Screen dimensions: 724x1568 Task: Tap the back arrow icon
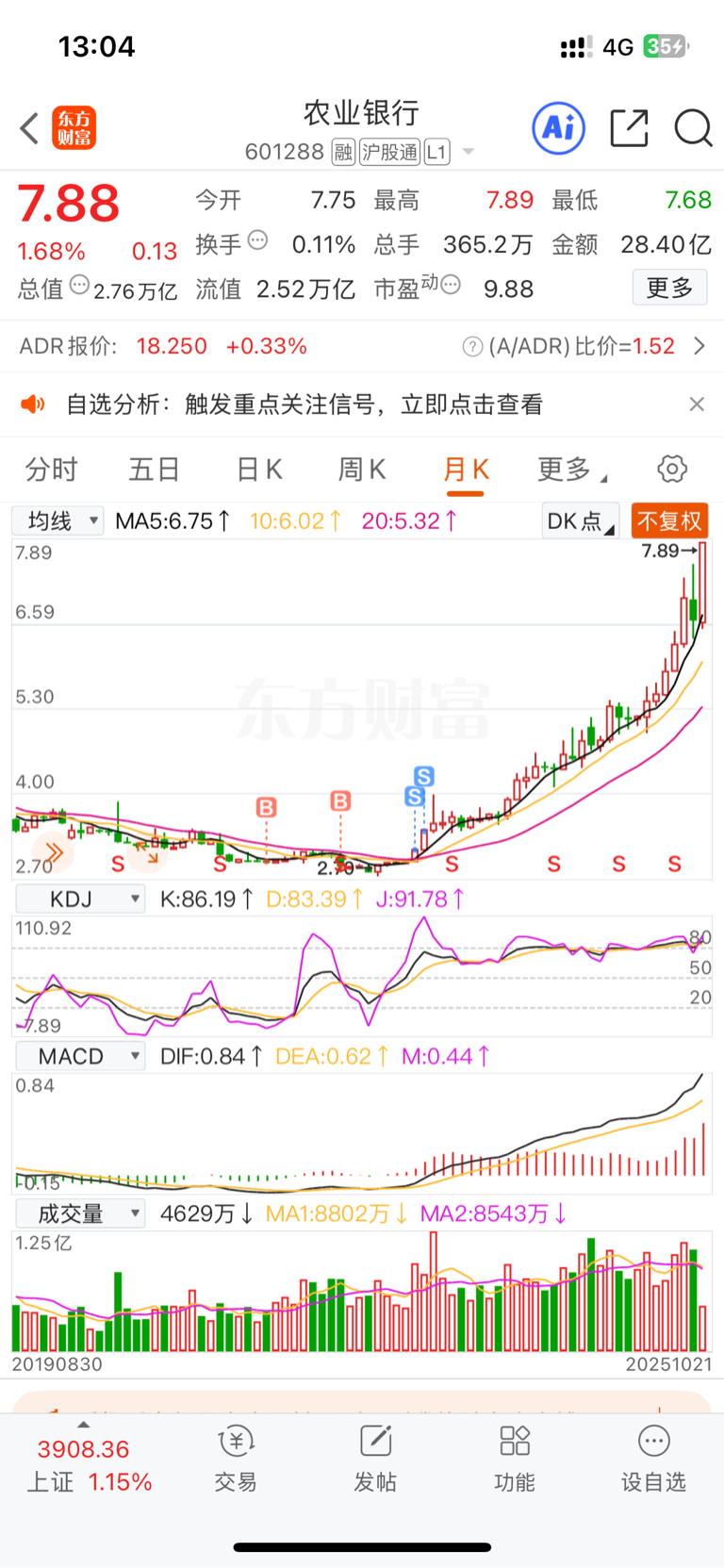pyautogui.click(x=29, y=128)
